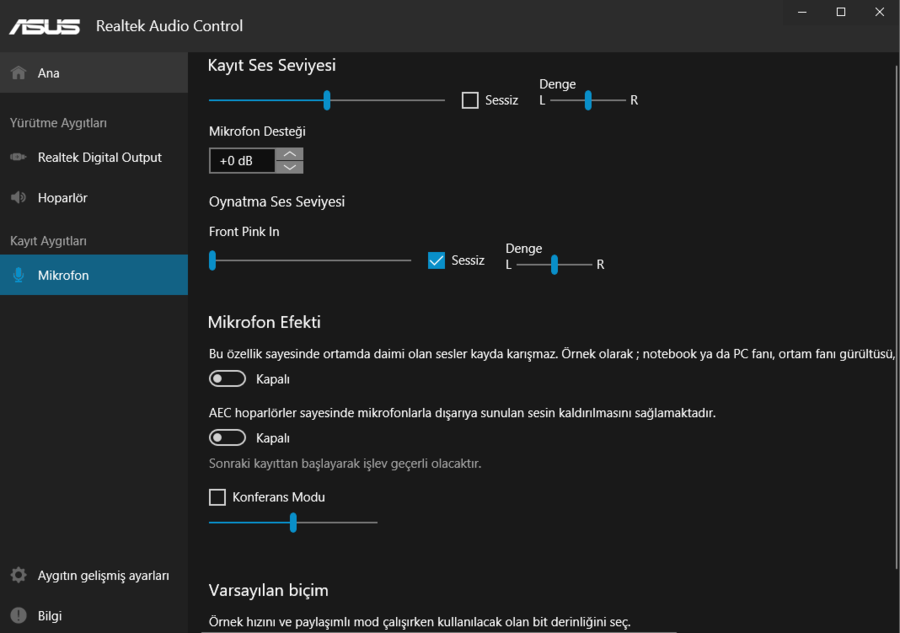Uncheck Sessiz for Front Pink In
This screenshot has height=633, width=900.
click(x=436, y=260)
